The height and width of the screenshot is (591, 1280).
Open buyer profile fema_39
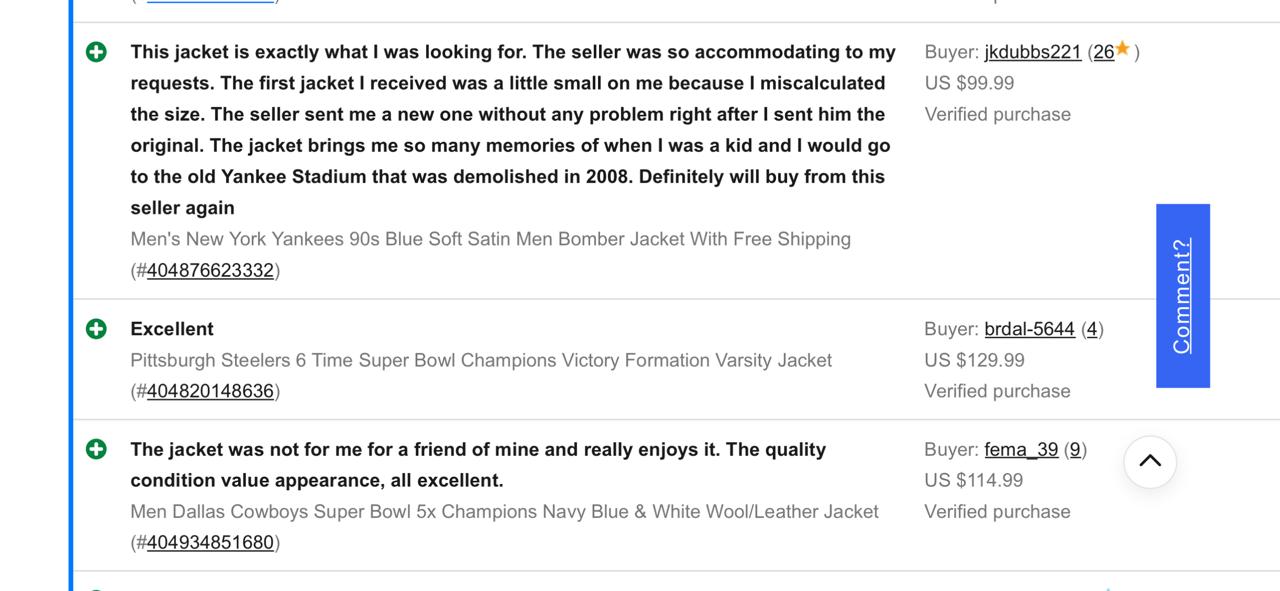[1020, 449]
